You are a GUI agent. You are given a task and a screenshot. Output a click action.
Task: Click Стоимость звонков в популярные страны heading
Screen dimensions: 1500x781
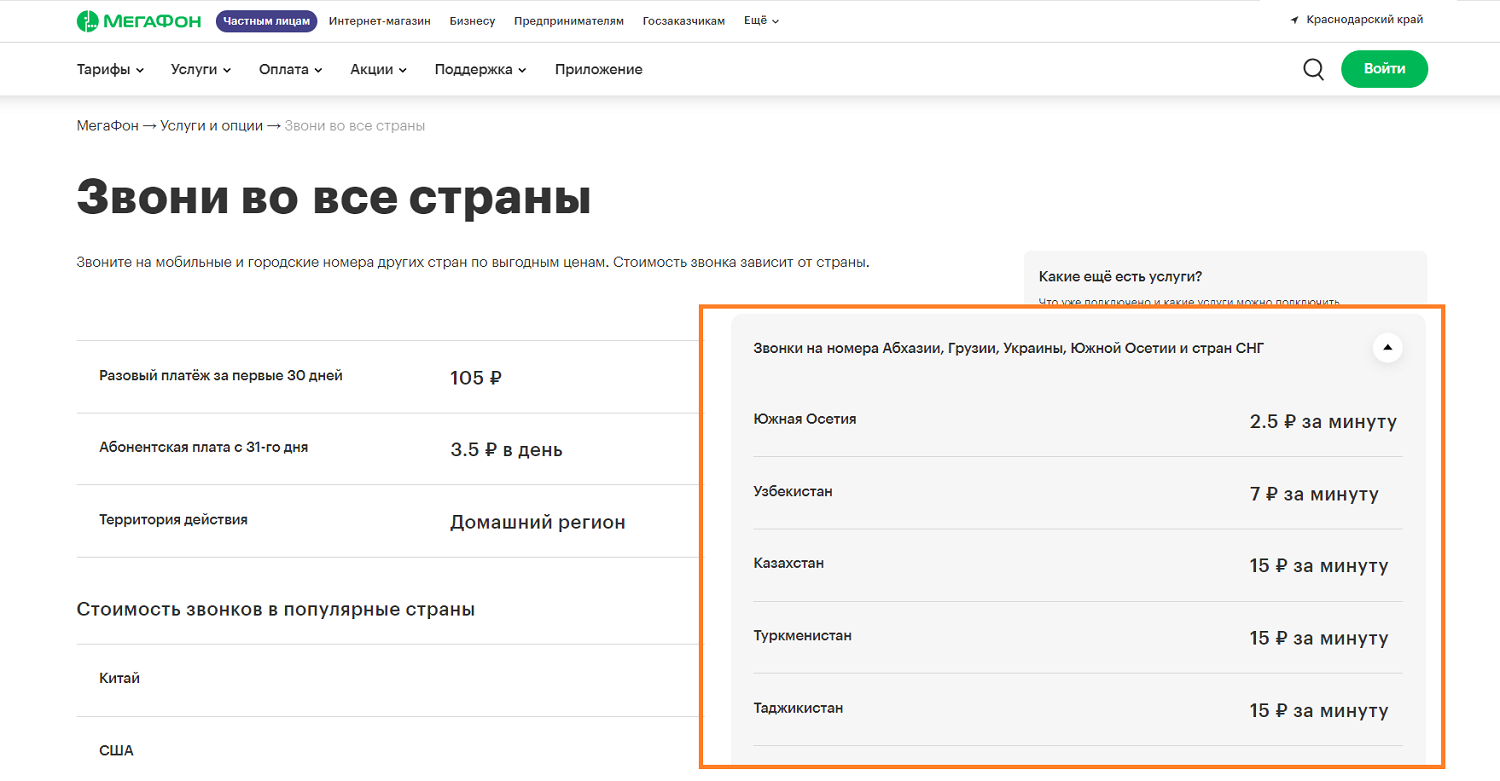[x=276, y=609]
